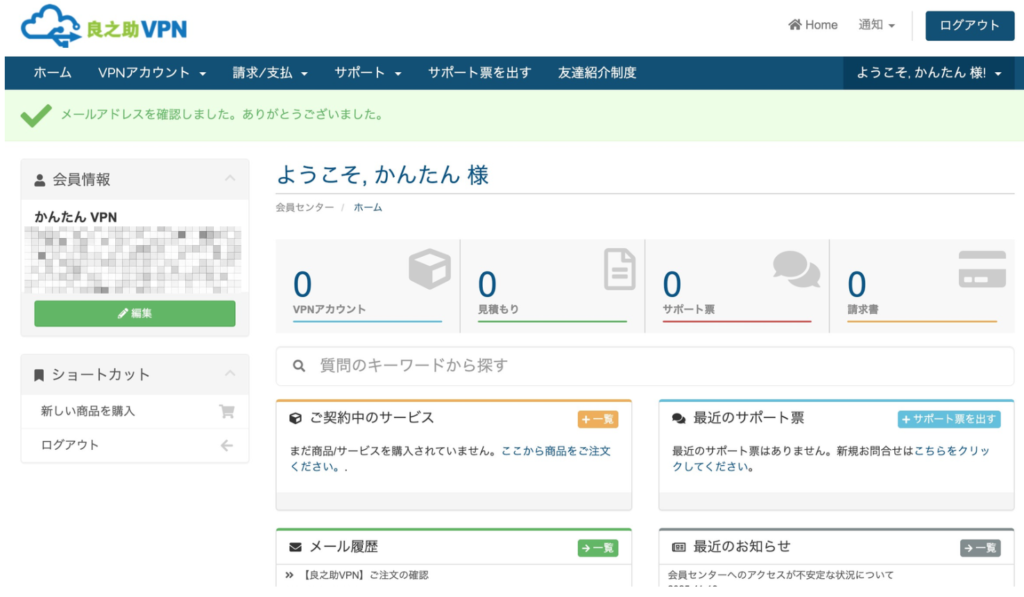Follow the ここから商品をご注文ください link
The image size is (1024, 597).
(x=555, y=451)
